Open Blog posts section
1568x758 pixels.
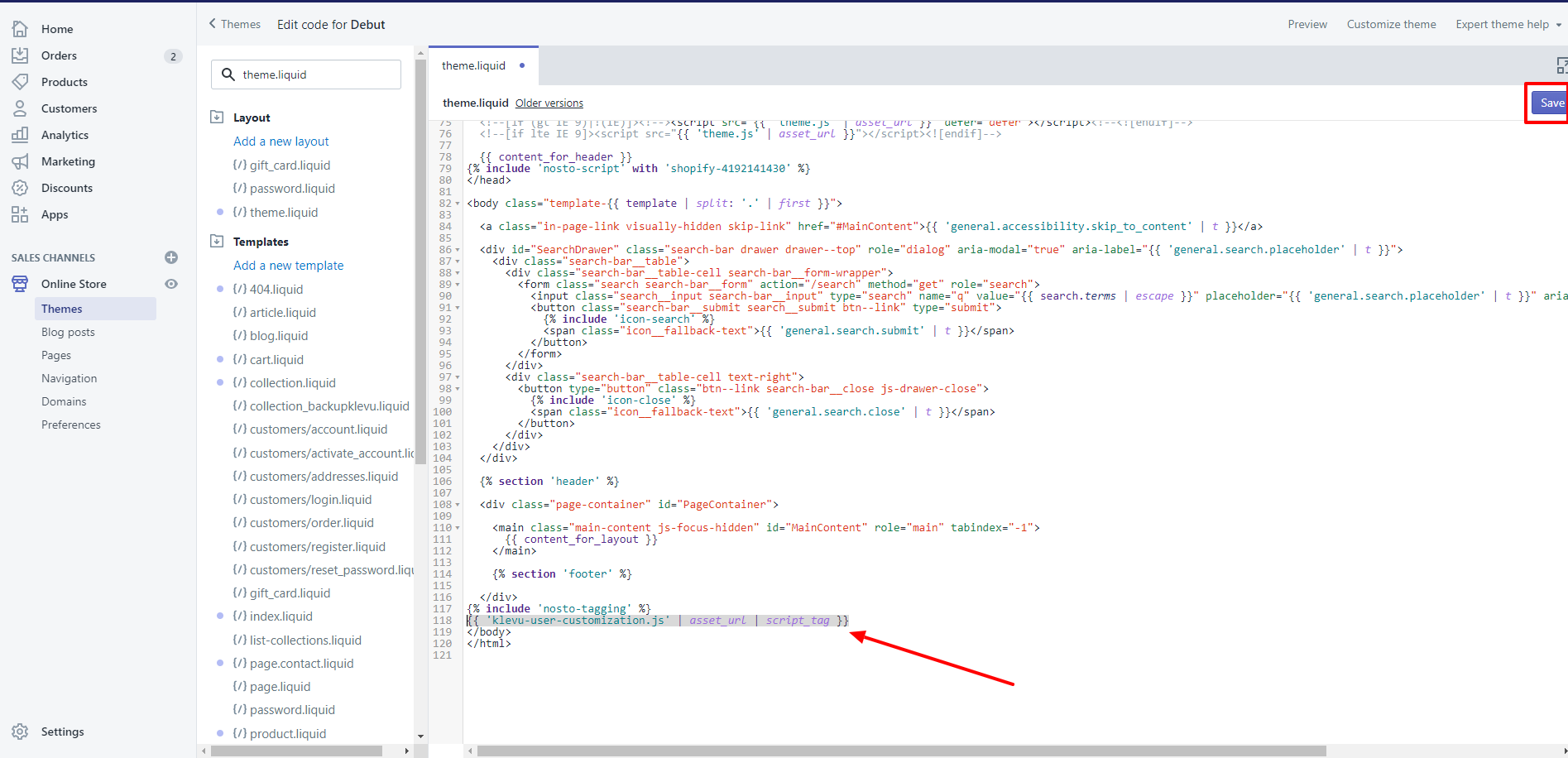pyautogui.click(x=68, y=332)
